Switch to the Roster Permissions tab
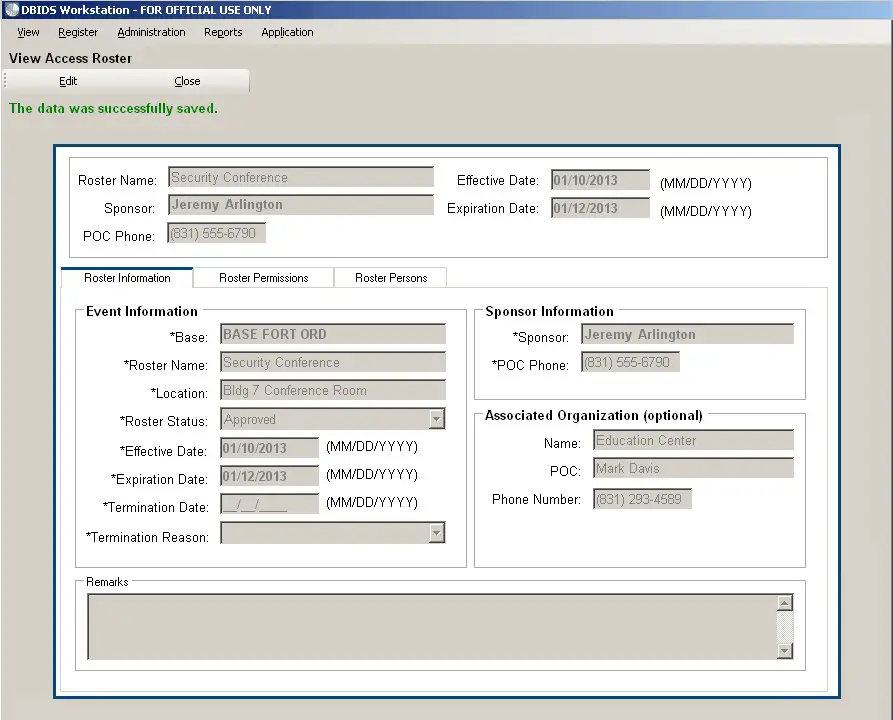This screenshot has width=893, height=720. tap(263, 277)
